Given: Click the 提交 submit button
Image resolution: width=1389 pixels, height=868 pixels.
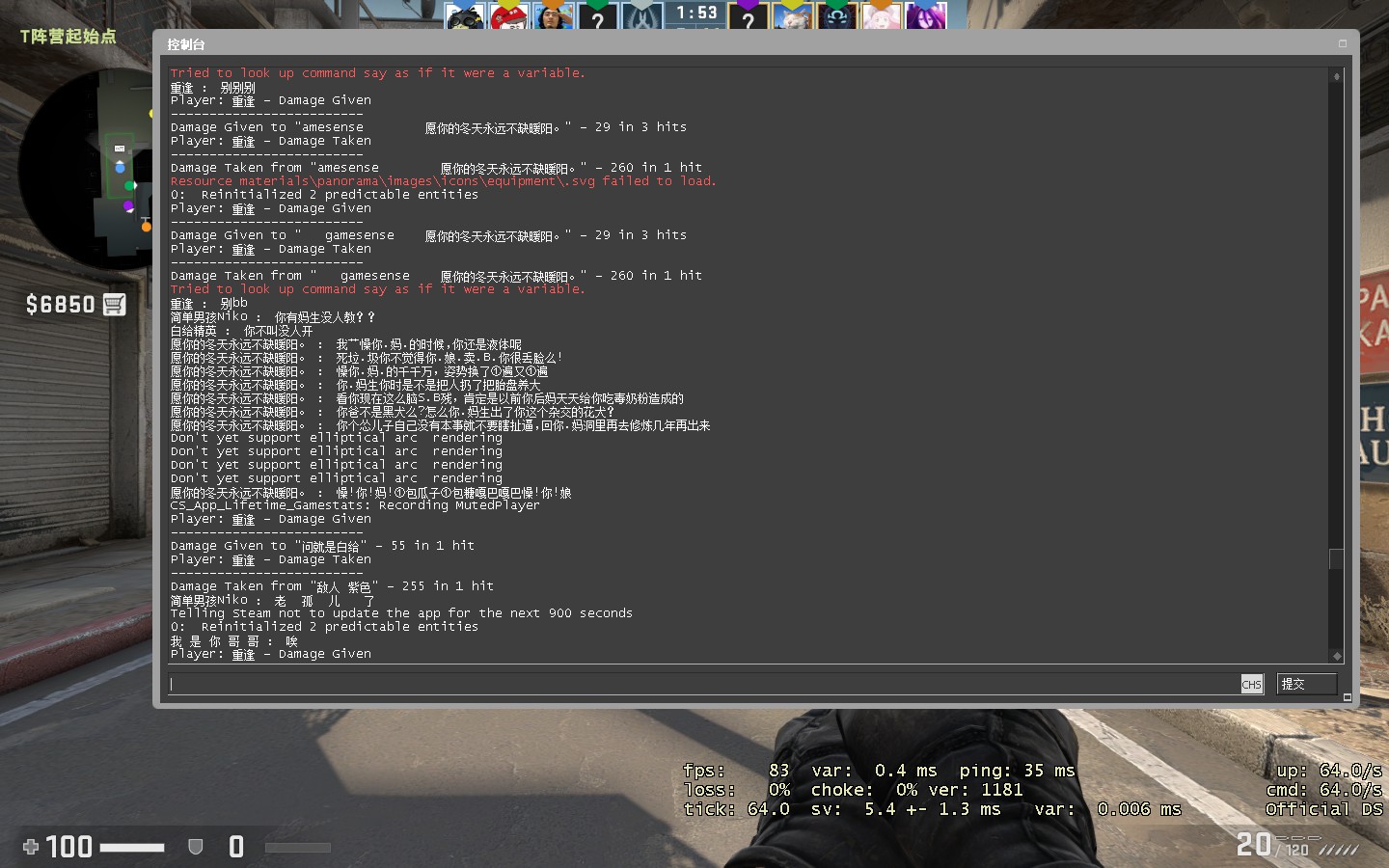Looking at the screenshot, I should pyautogui.click(x=1307, y=684).
